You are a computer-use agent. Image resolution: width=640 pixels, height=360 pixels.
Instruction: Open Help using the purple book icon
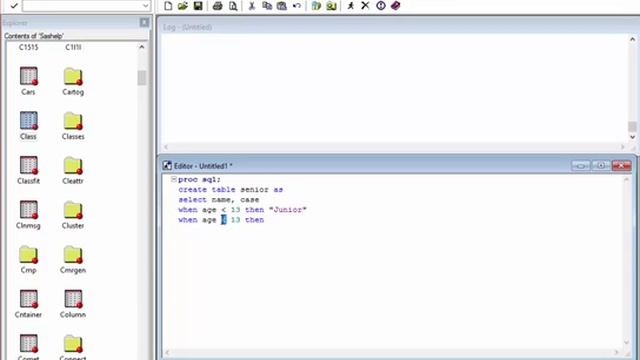click(x=396, y=6)
